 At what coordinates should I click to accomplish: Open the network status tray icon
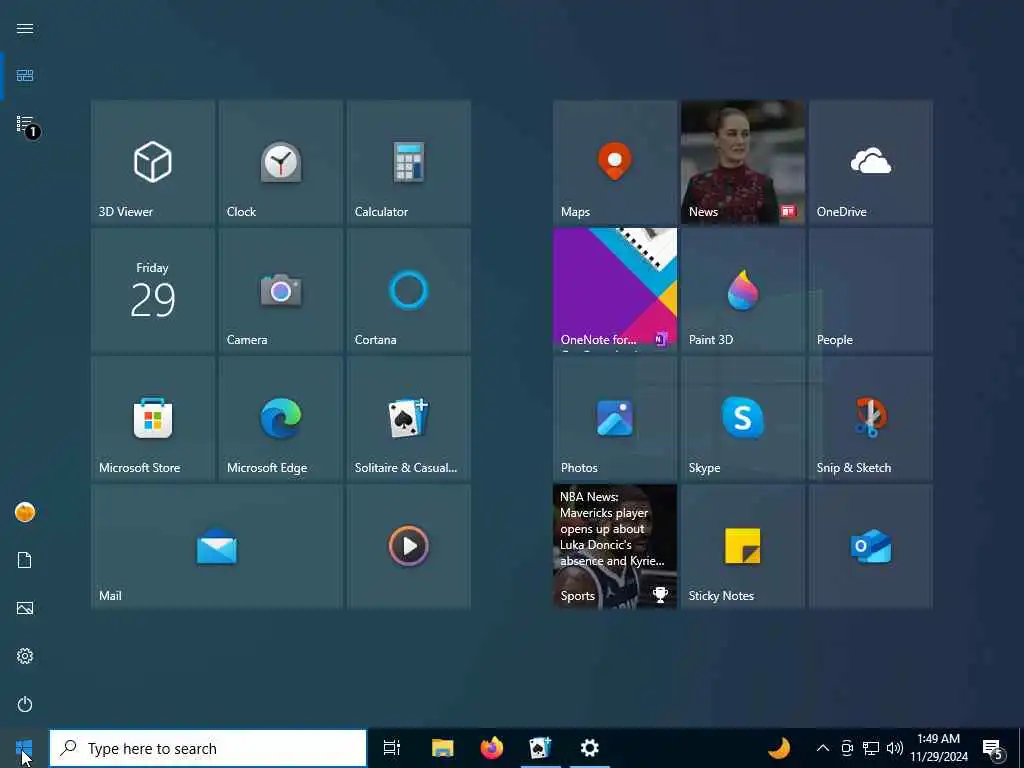pos(871,748)
